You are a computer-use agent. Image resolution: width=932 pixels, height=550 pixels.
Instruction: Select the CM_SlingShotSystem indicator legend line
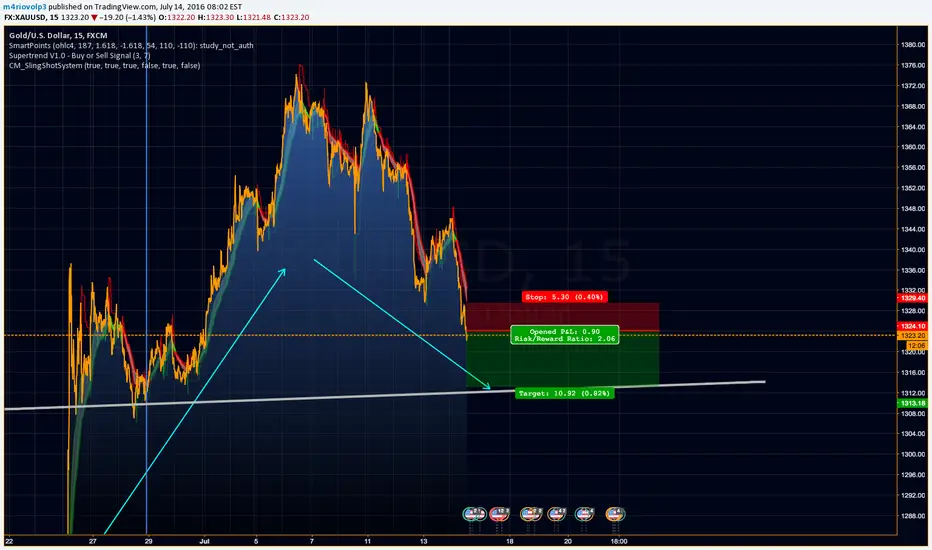105,65
